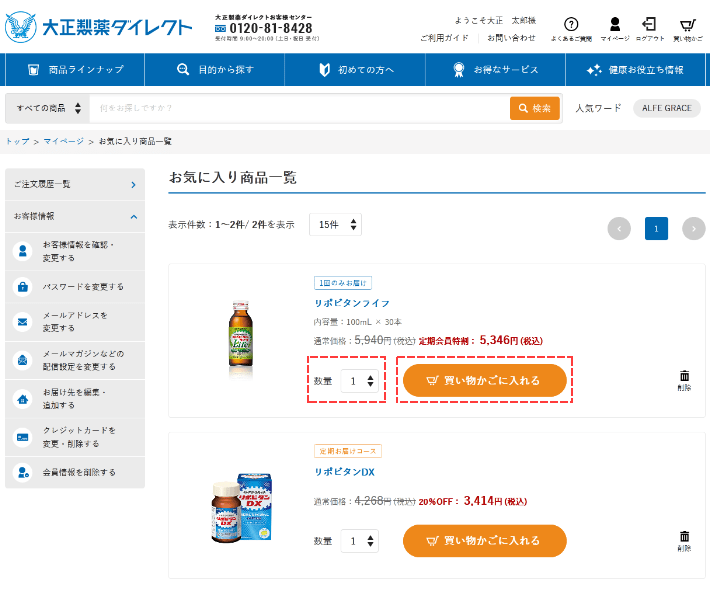Open 健康お役立ち情報 navigation menu
The image size is (710, 601).
pyautogui.click(x=635, y=70)
